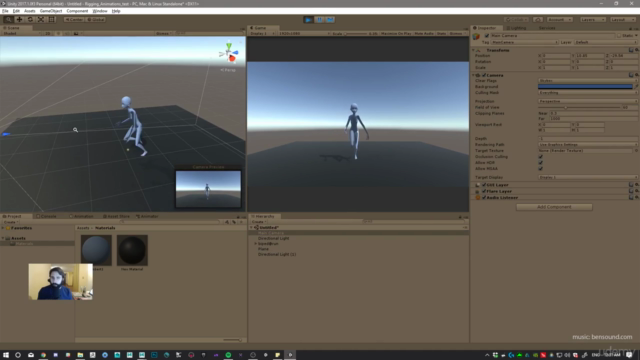Image resolution: width=640 pixels, height=360 pixels.
Task: Click the Center pivot toggle button
Action: click(74, 19)
